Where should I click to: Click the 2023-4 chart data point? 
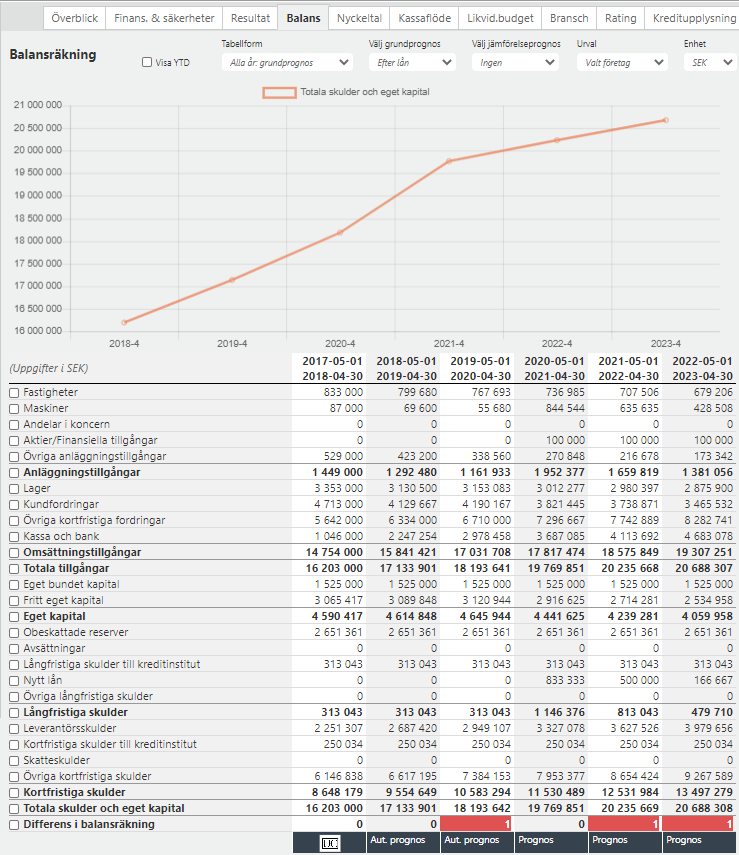(665, 120)
